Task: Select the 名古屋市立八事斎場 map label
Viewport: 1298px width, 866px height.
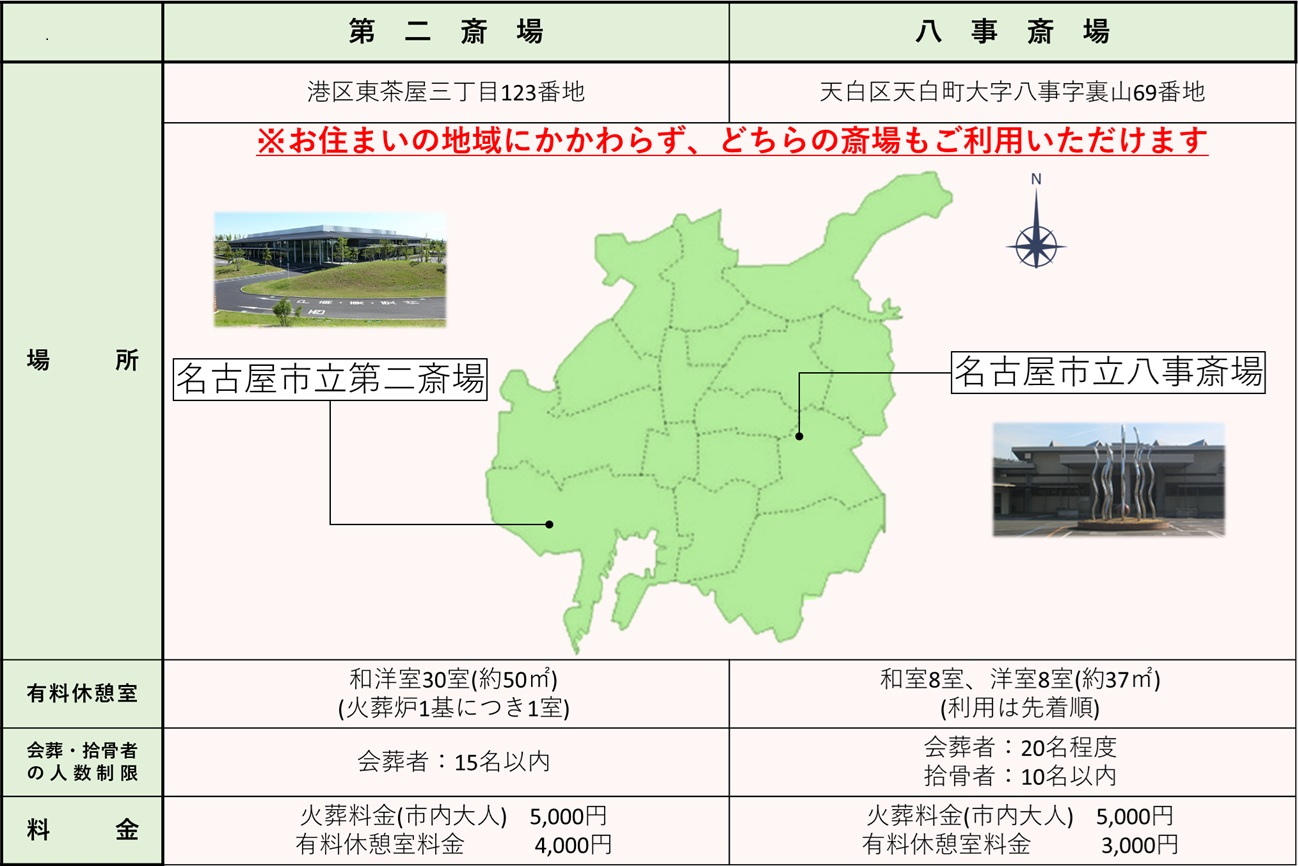Action: click(x=1108, y=372)
